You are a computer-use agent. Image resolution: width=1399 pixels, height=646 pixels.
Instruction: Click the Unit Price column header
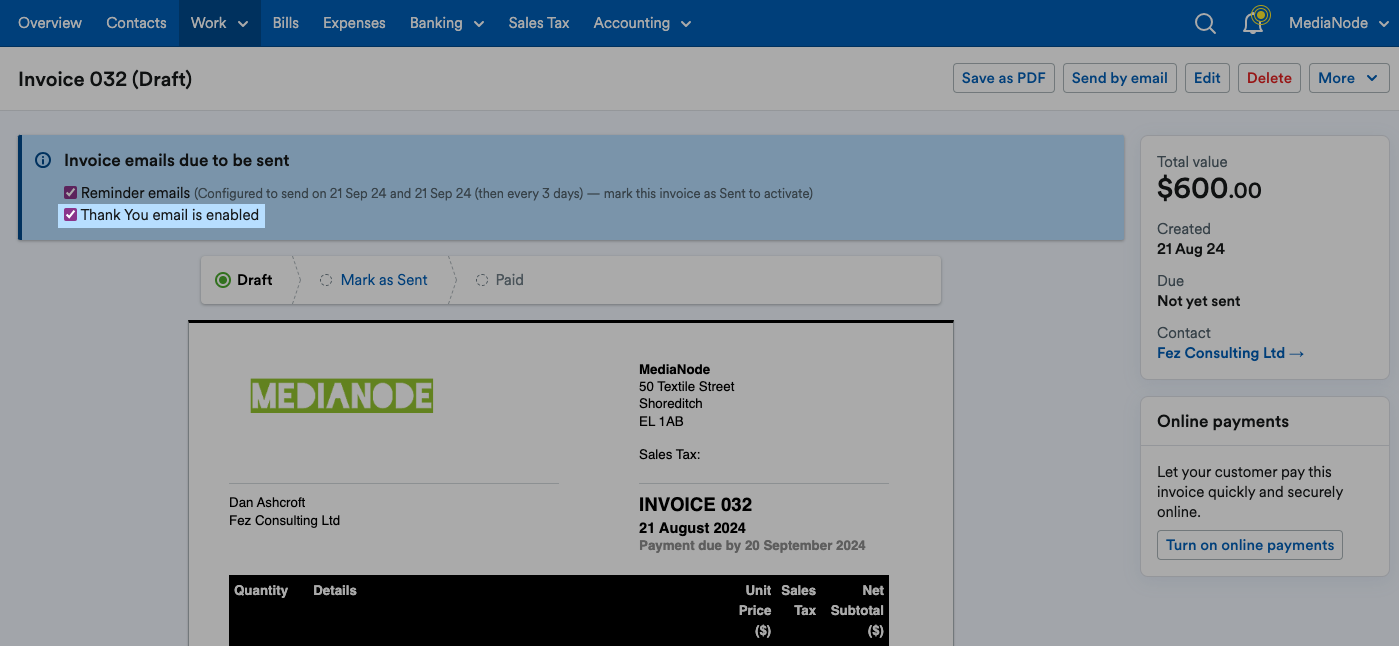tap(755, 611)
